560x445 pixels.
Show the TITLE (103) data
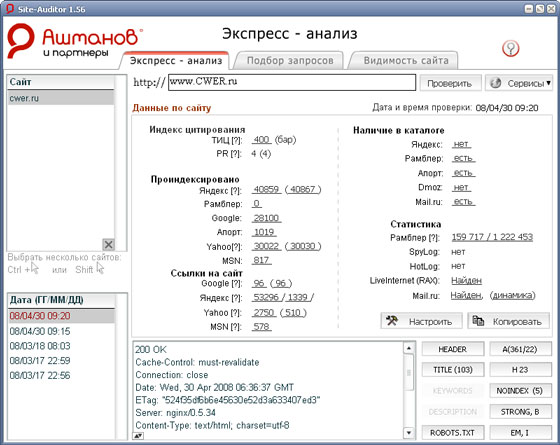452,370
